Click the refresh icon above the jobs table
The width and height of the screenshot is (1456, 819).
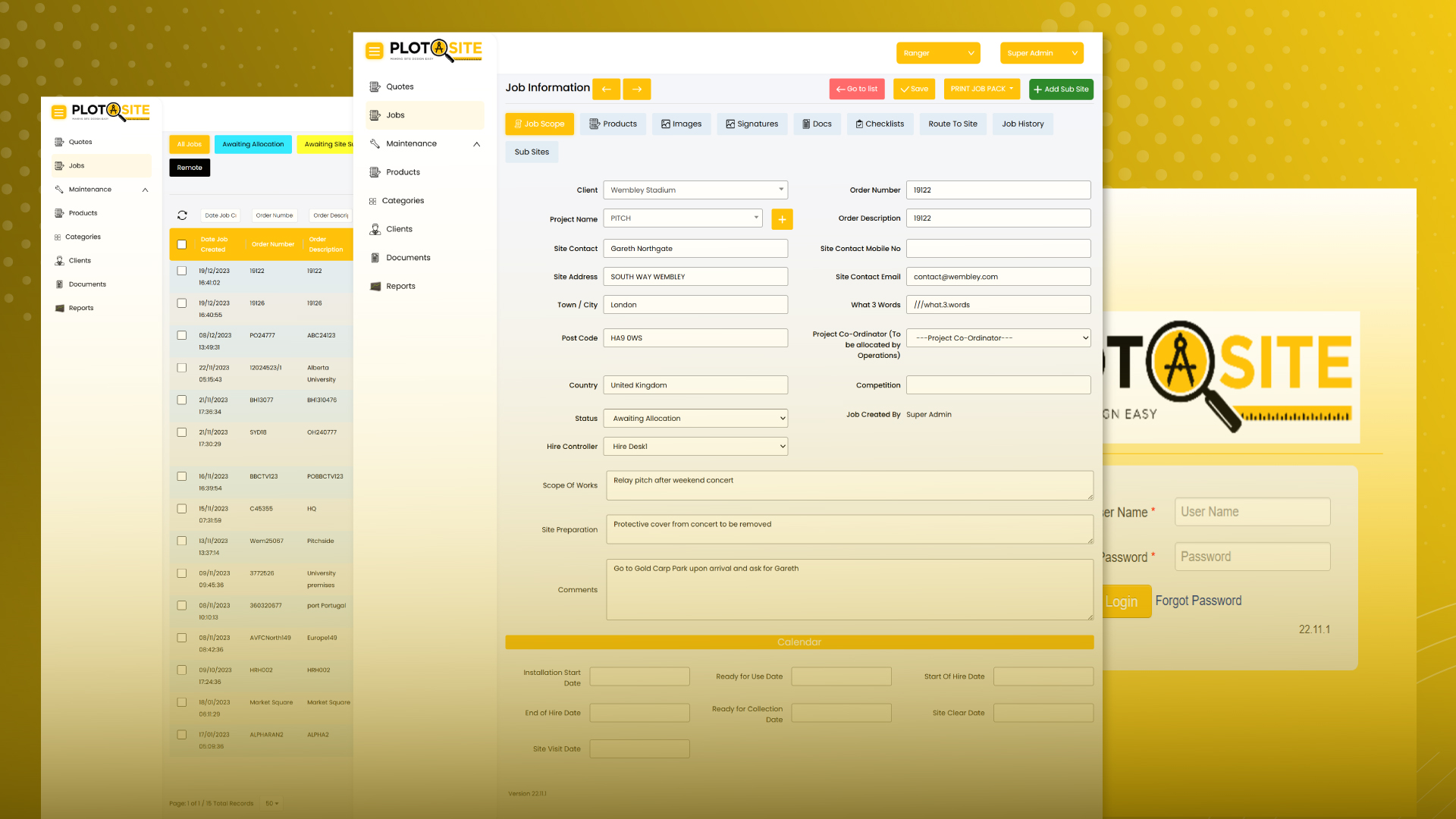pyautogui.click(x=182, y=215)
